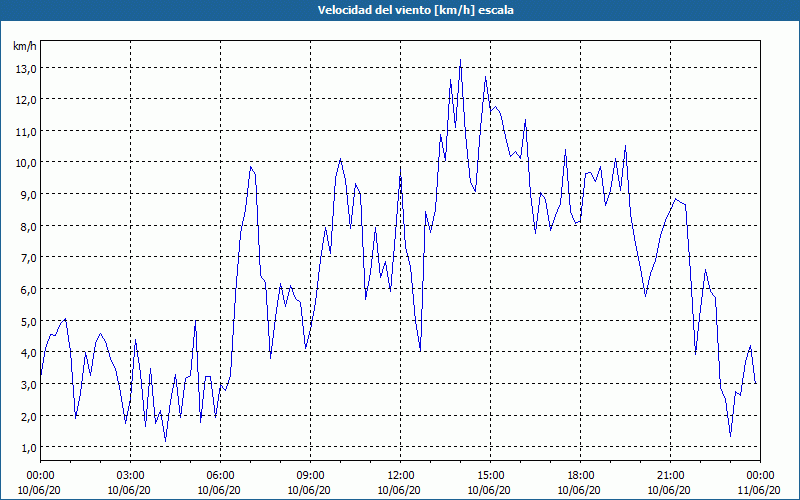Select the '03:00' time label

[131, 476]
